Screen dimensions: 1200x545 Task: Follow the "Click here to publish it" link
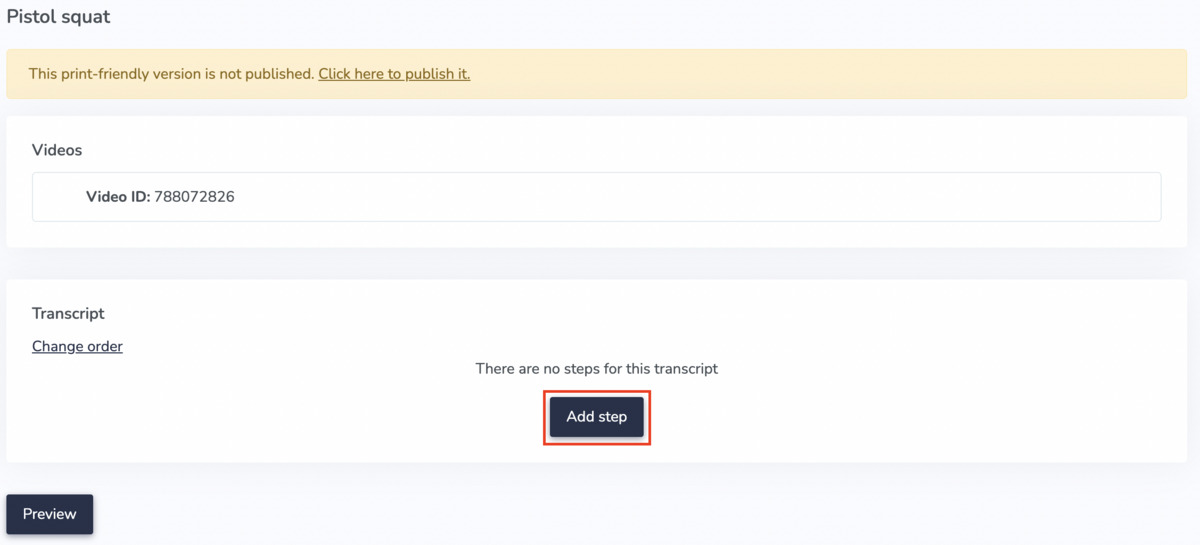pos(394,74)
